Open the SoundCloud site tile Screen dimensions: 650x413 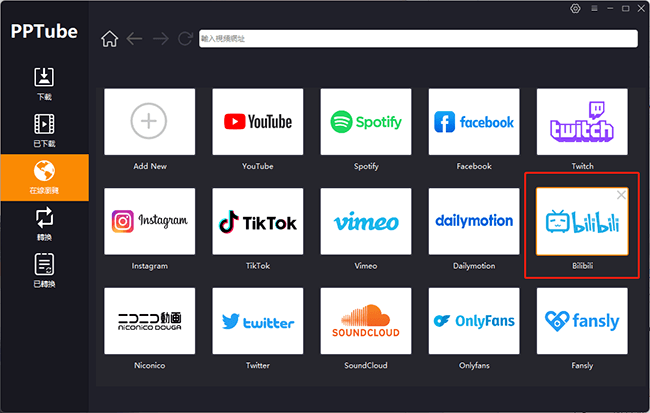click(366, 322)
